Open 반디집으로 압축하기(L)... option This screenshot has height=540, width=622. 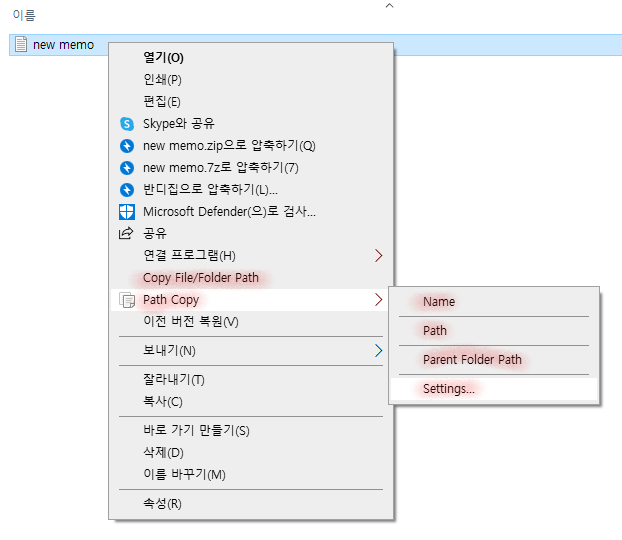[x=251, y=190]
